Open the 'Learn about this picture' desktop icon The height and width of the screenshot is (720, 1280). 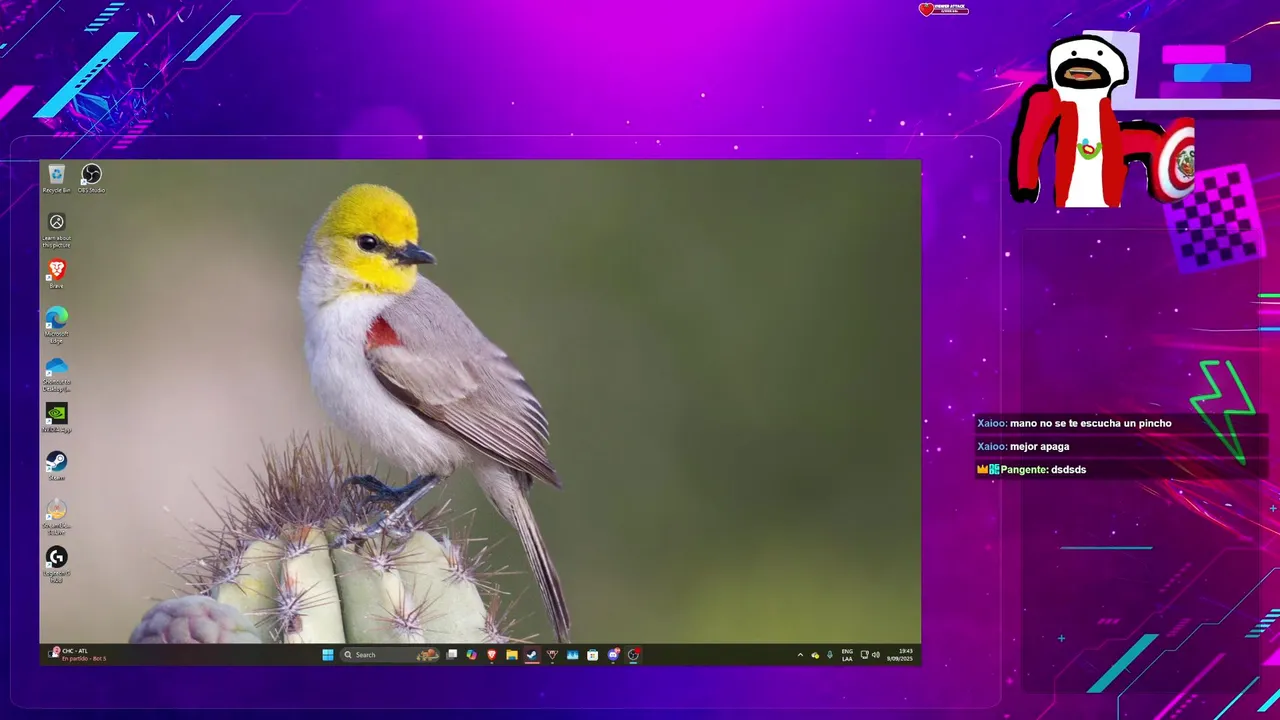[56, 231]
